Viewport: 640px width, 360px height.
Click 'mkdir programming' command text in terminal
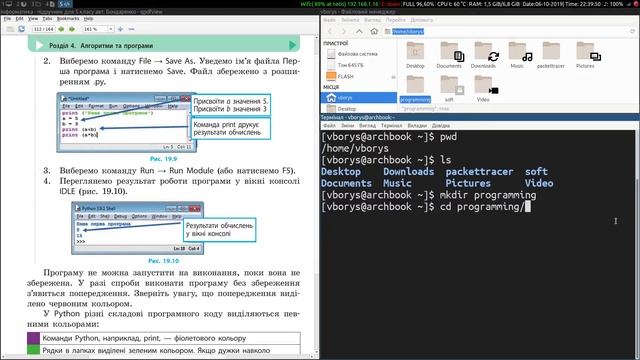pos(488,195)
